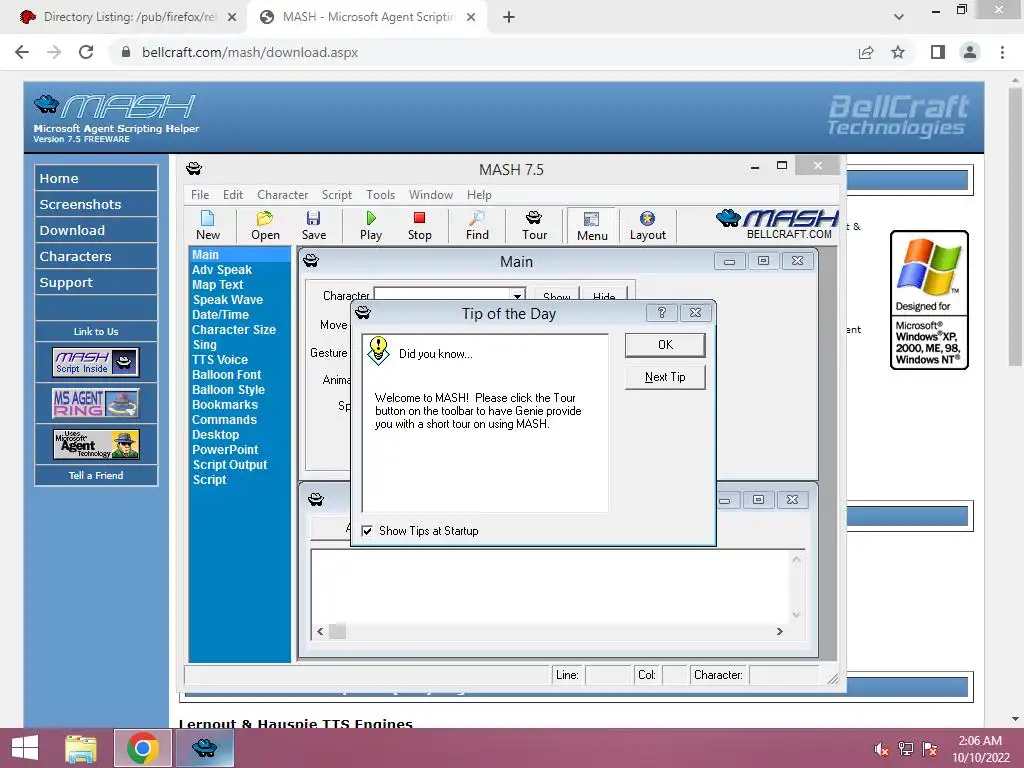The image size is (1024, 768).
Task: Click the New toolbar icon in MASH
Action: click(208, 226)
